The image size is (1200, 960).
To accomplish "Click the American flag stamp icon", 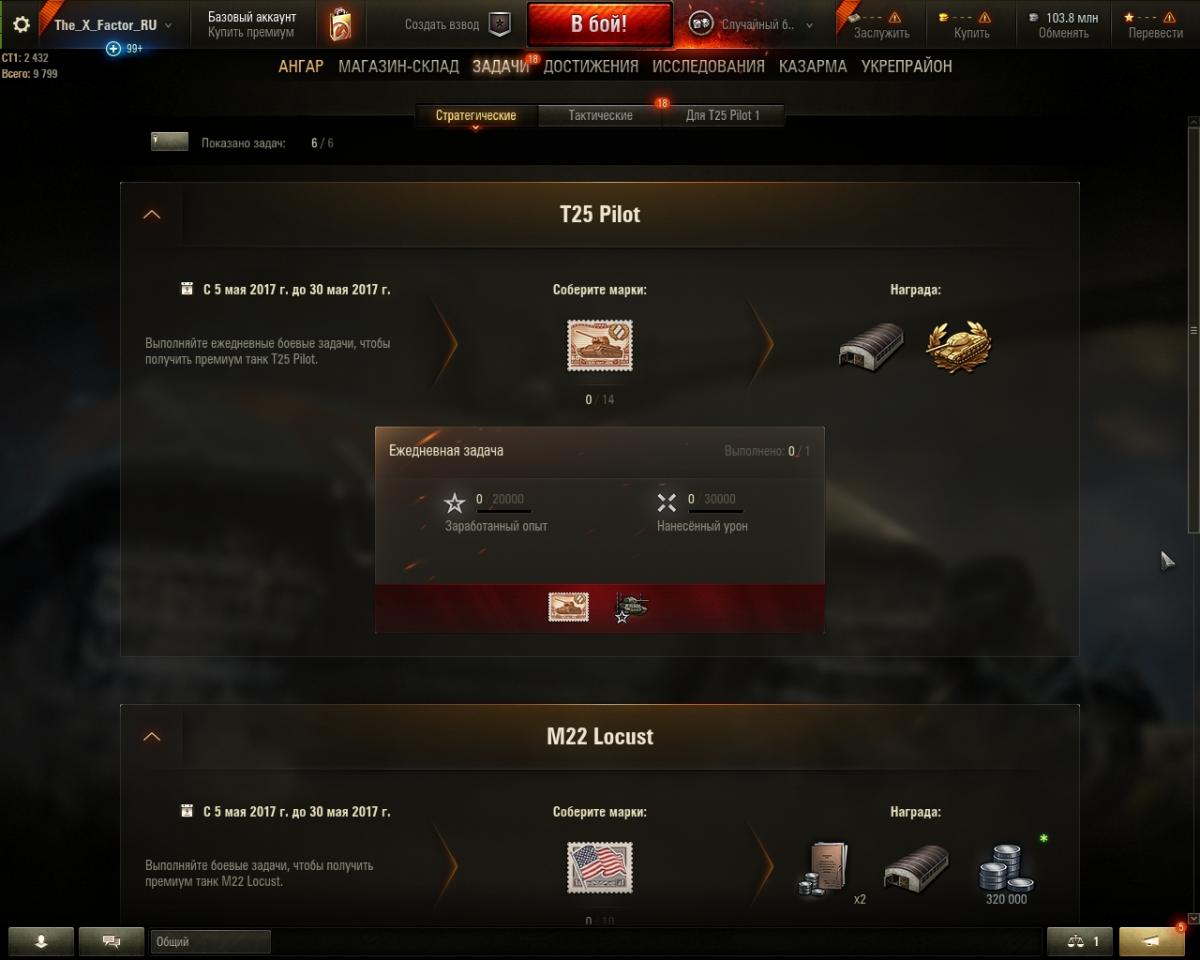I will pos(600,867).
